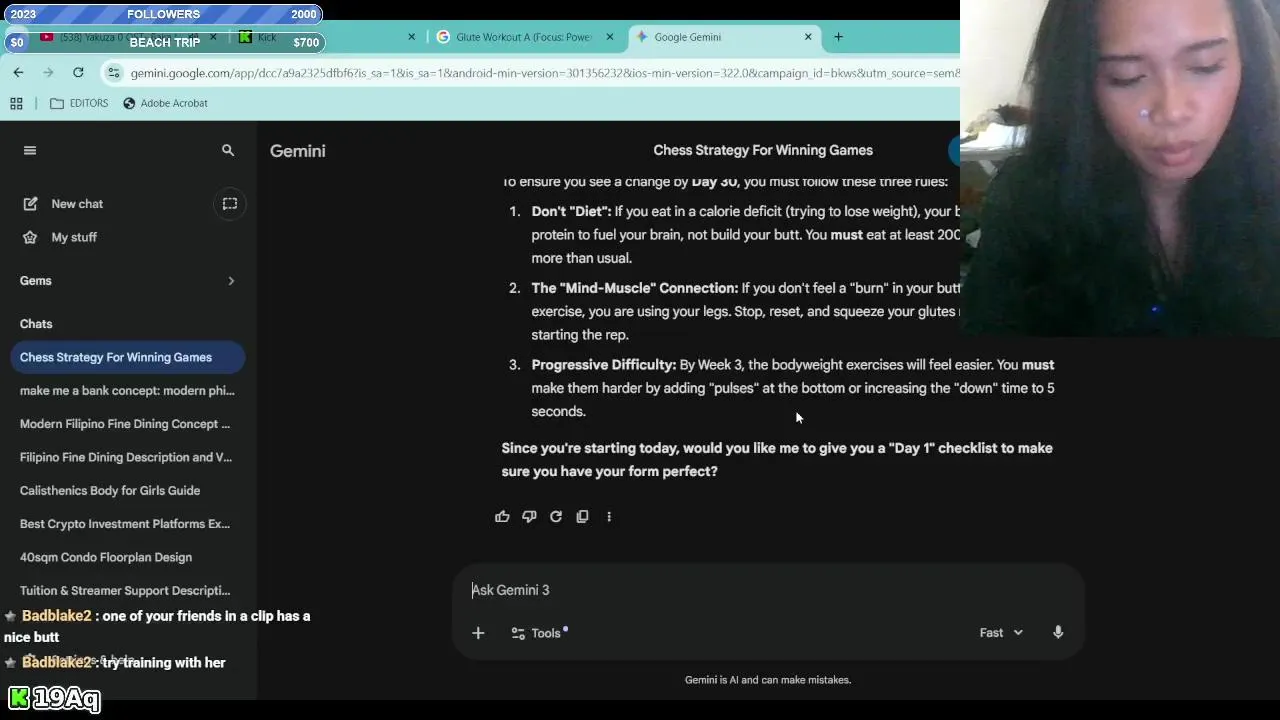Click the site information icon in address bar
1280x720 pixels.
[x=114, y=73]
